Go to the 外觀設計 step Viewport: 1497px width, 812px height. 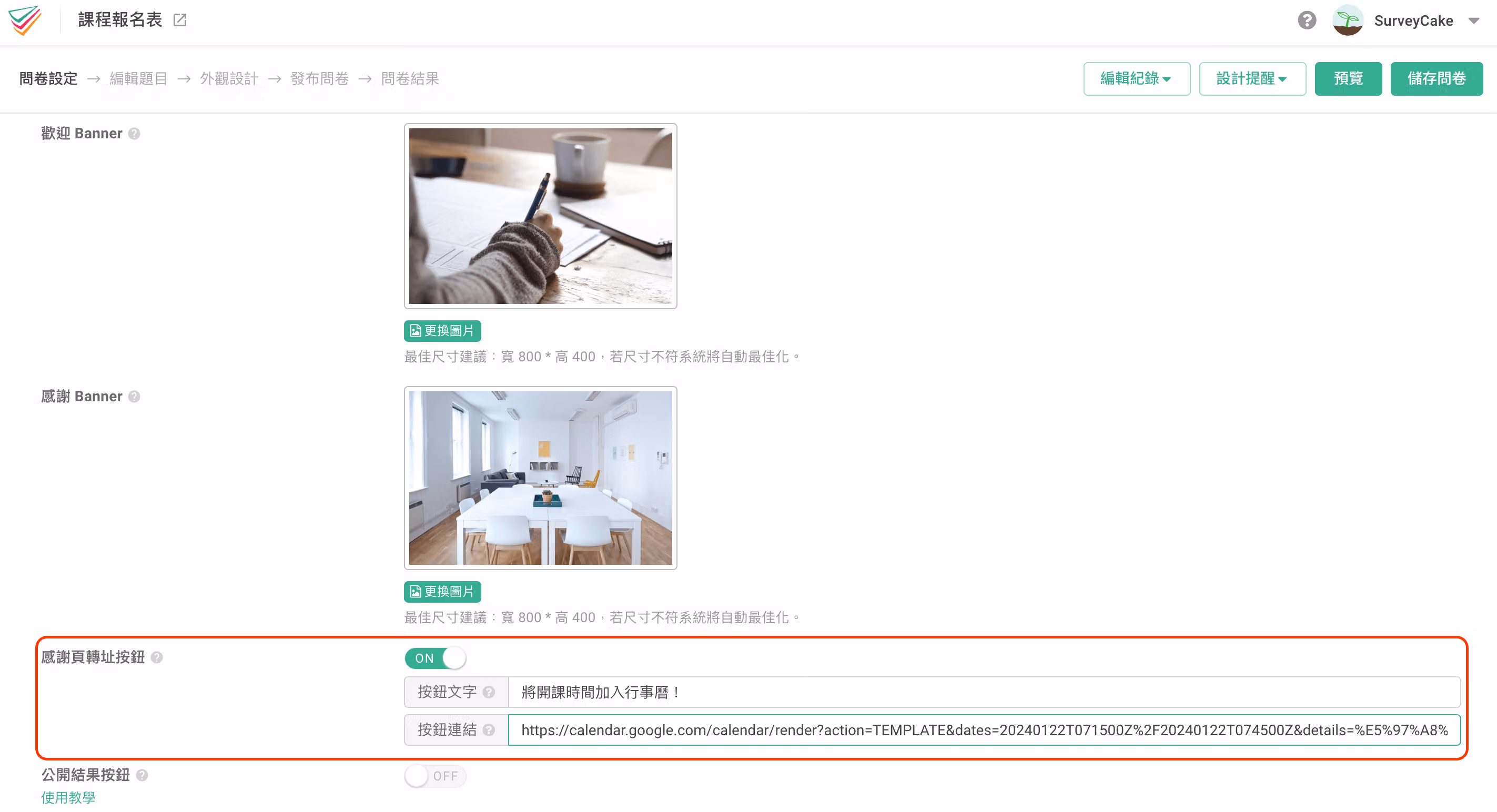(x=229, y=78)
